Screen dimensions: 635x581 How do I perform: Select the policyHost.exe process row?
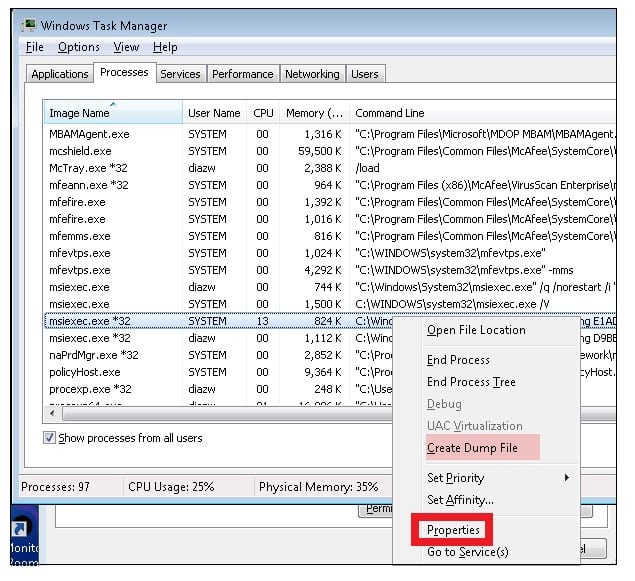tap(219, 372)
